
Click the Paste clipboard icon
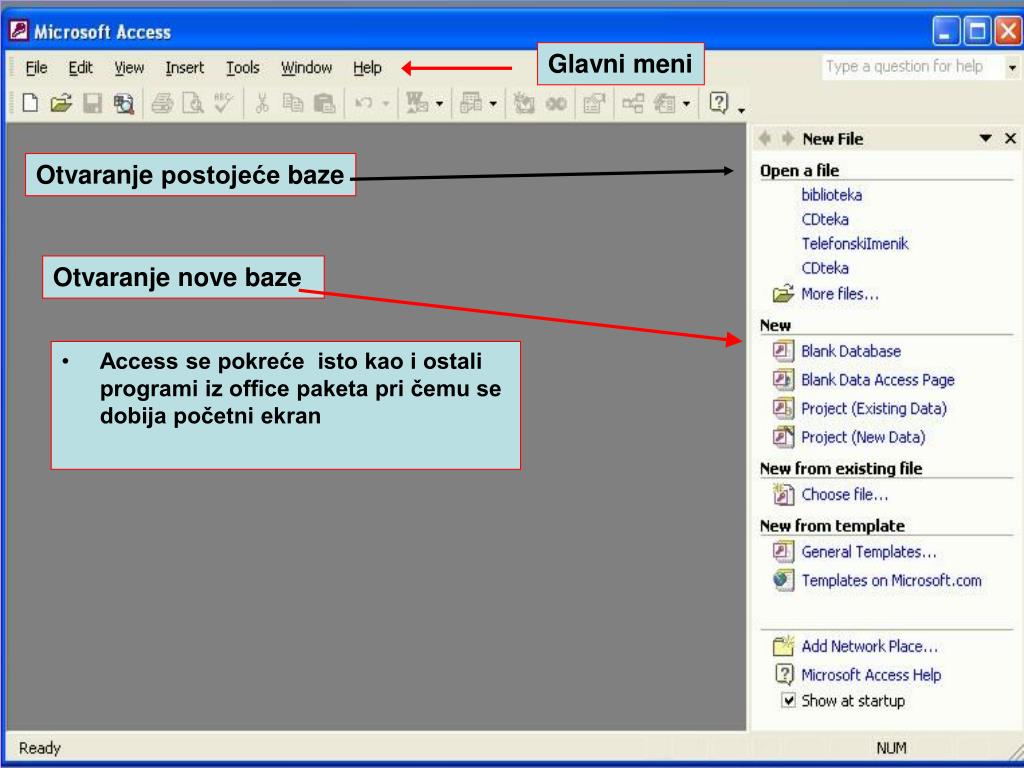[324, 103]
